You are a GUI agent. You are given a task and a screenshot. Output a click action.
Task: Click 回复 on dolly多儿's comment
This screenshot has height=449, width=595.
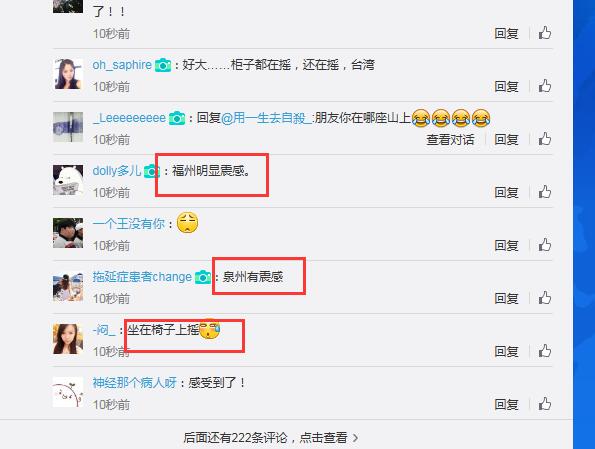(x=506, y=192)
